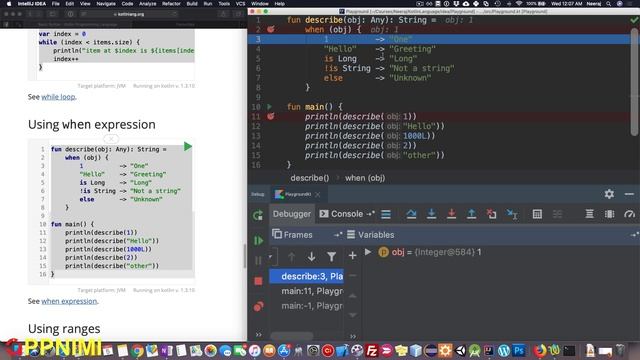Force Step Into (red arrow)
Image resolution: width=640 pixels, height=360 pixels.
(x=451, y=214)
